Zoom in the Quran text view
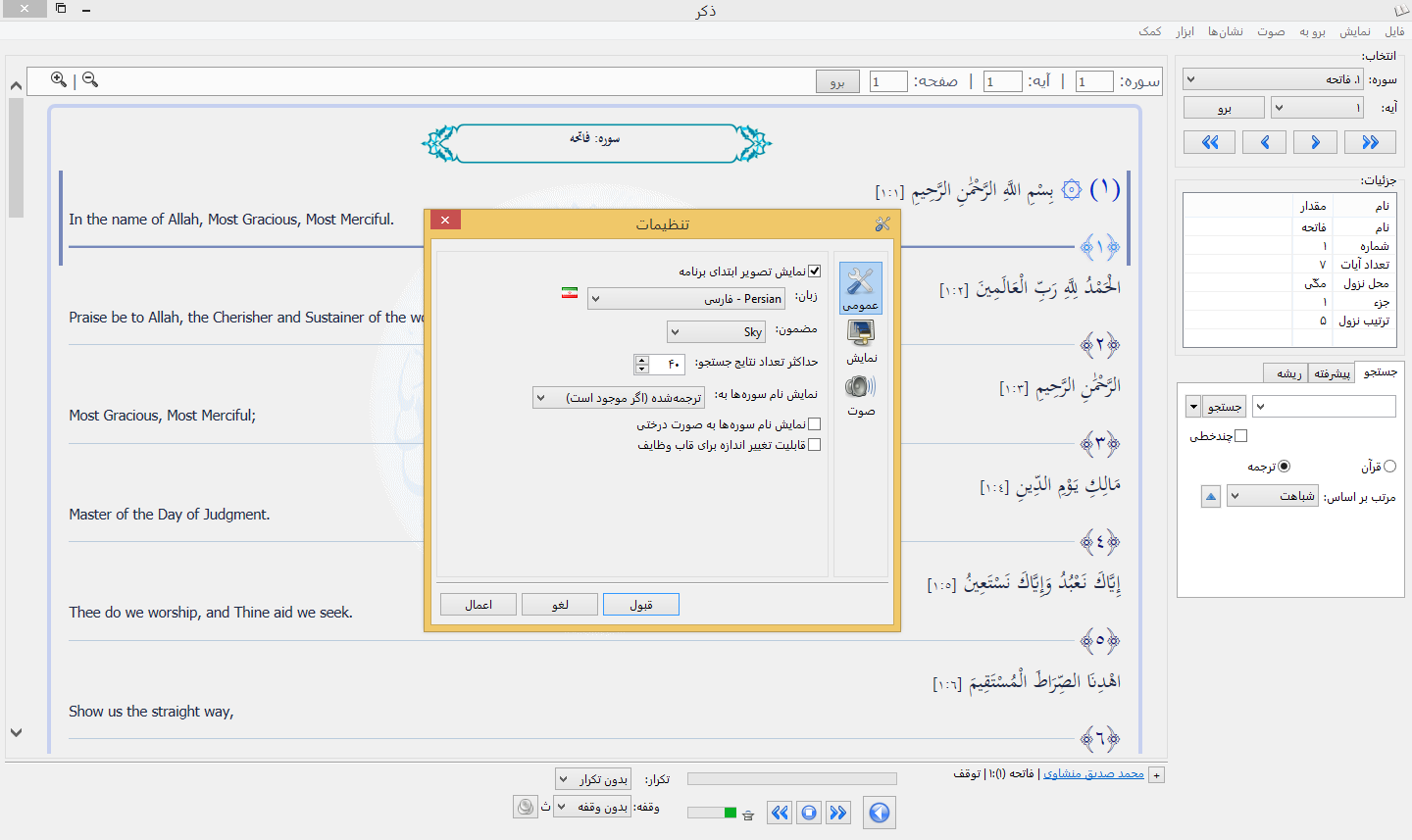This screenshot has height=840, width=1412. (59, 79)
